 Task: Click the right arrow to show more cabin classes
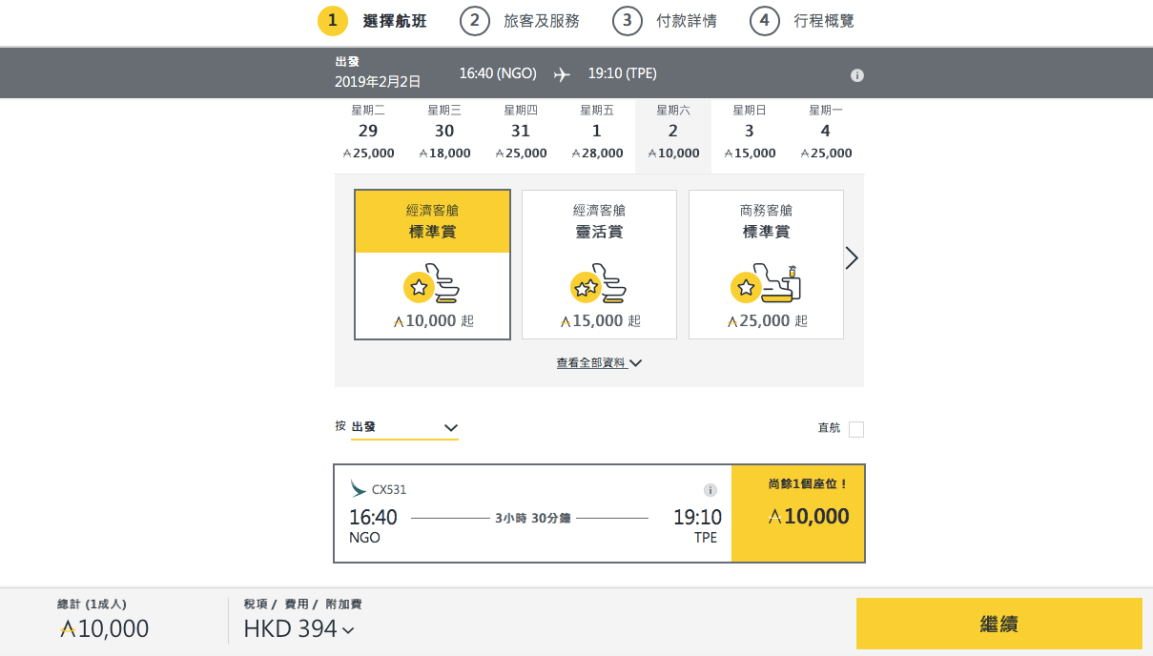click(x=851, y=258)
